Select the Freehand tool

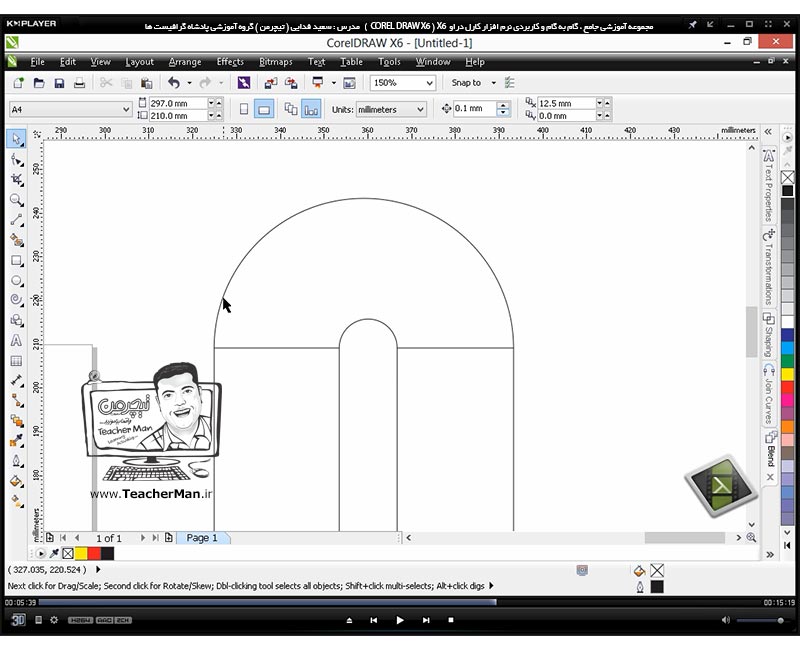(x=16, y=220)
